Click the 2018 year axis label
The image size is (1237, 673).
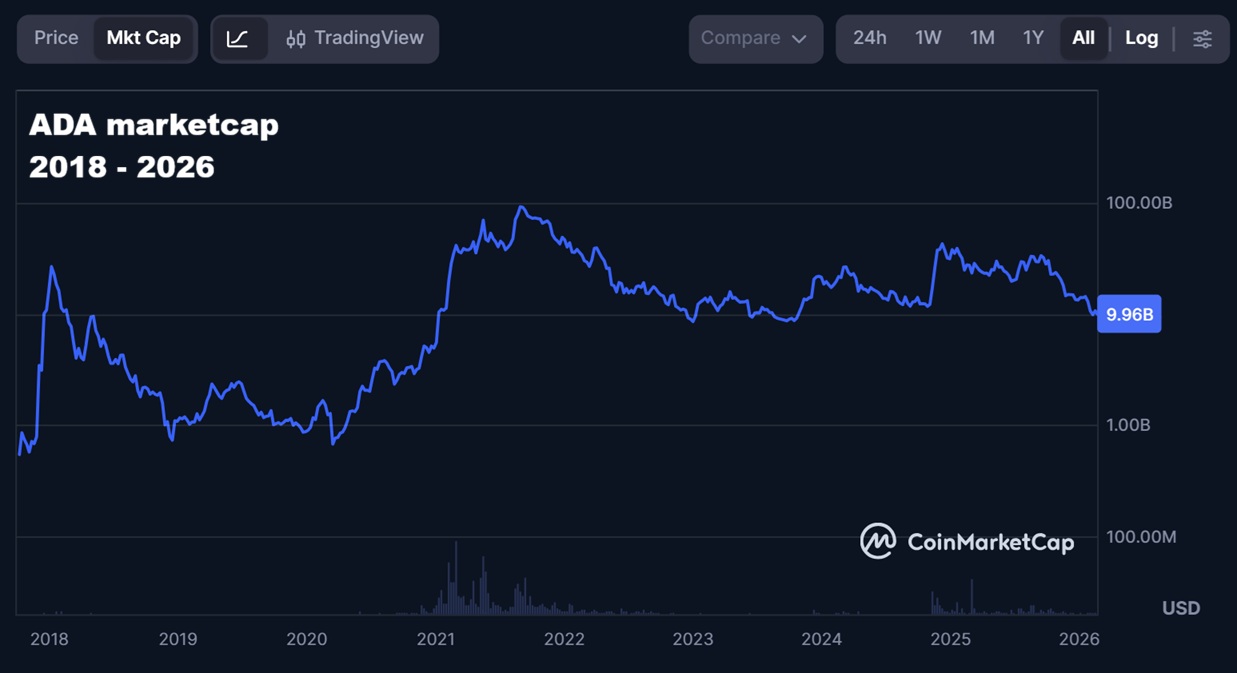pos(49,639)
